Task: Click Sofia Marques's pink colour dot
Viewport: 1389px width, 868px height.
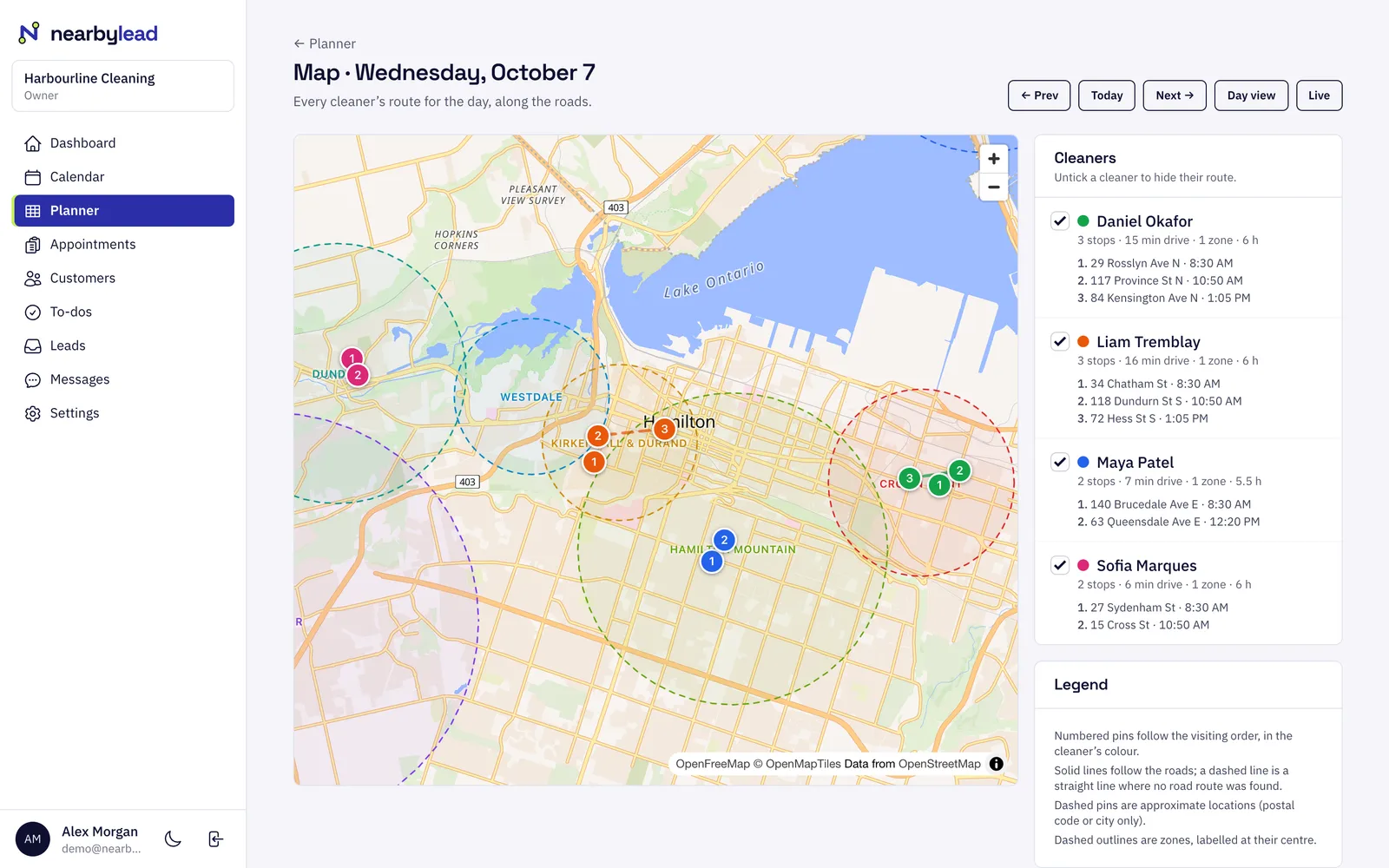Action: (x=1083, y=565)
